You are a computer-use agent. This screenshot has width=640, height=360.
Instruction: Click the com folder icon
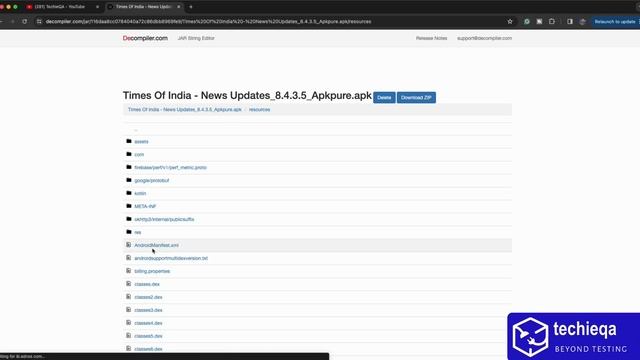click(x=129, y=154)
